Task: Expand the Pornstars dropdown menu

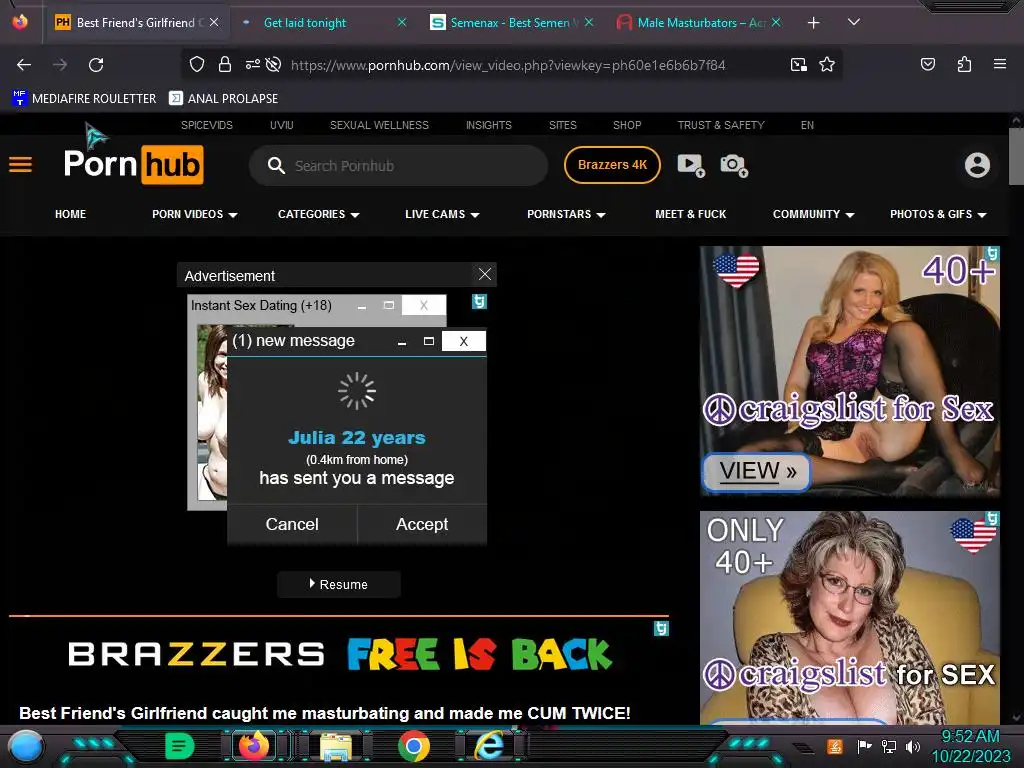Action: 566,214
